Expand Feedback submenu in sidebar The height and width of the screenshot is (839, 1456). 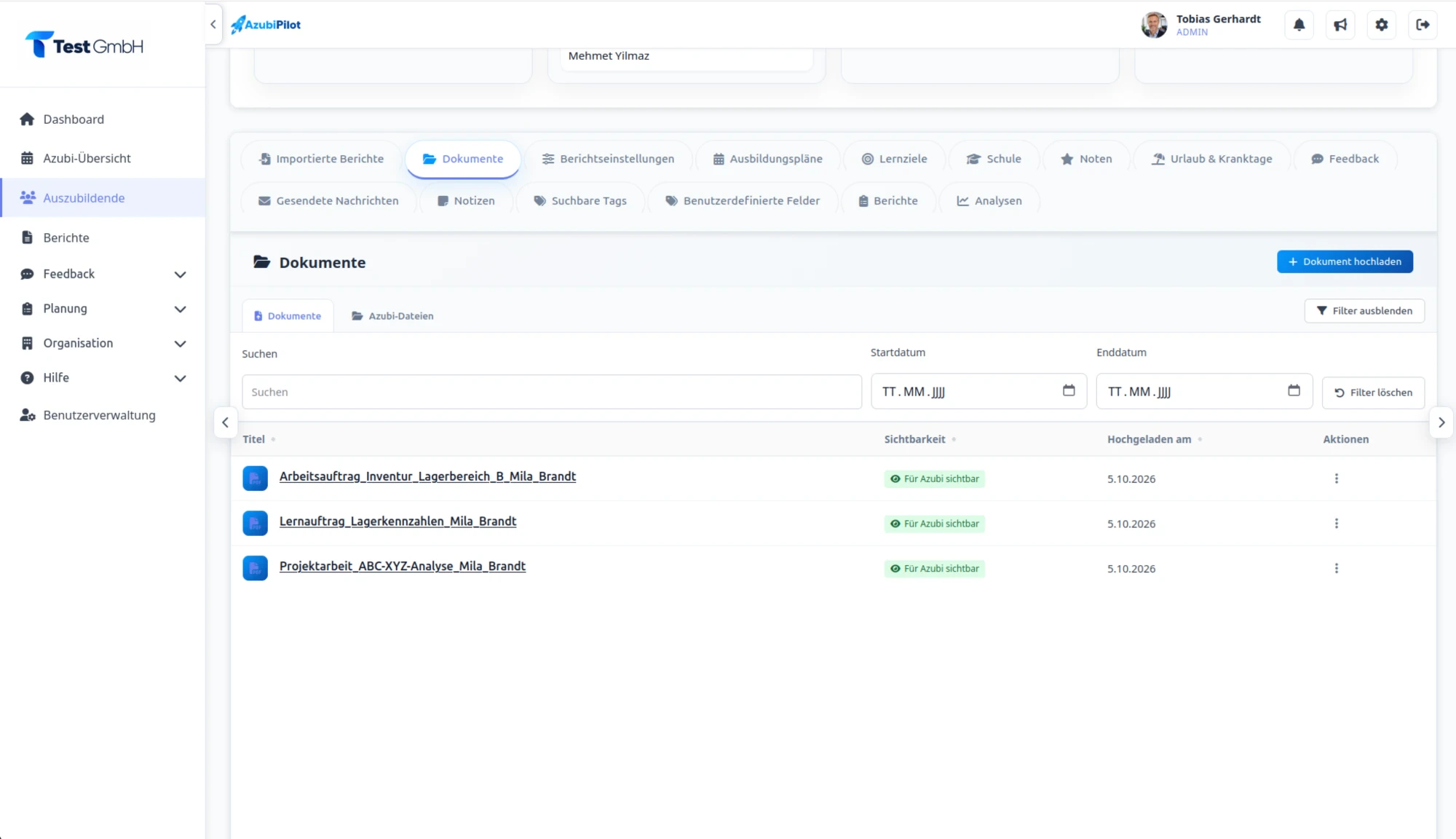coord(181,275)
